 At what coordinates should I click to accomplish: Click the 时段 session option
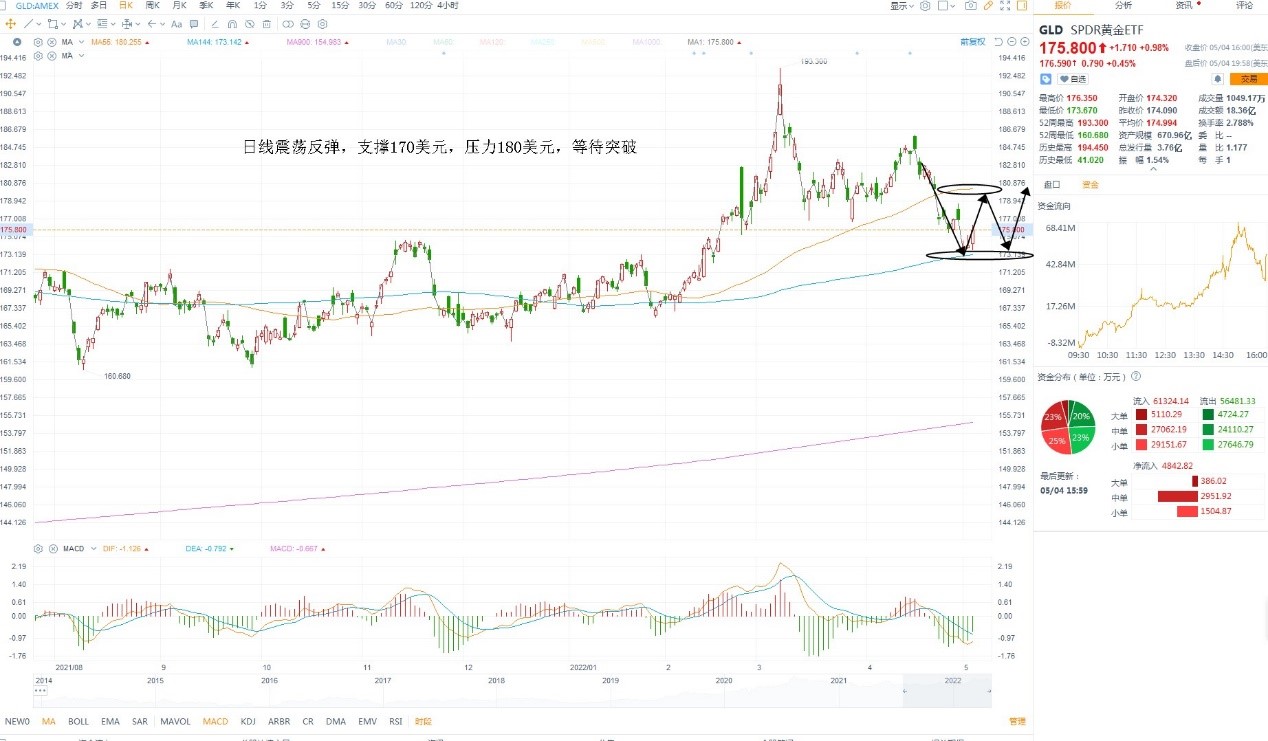[x=424, y=721]
